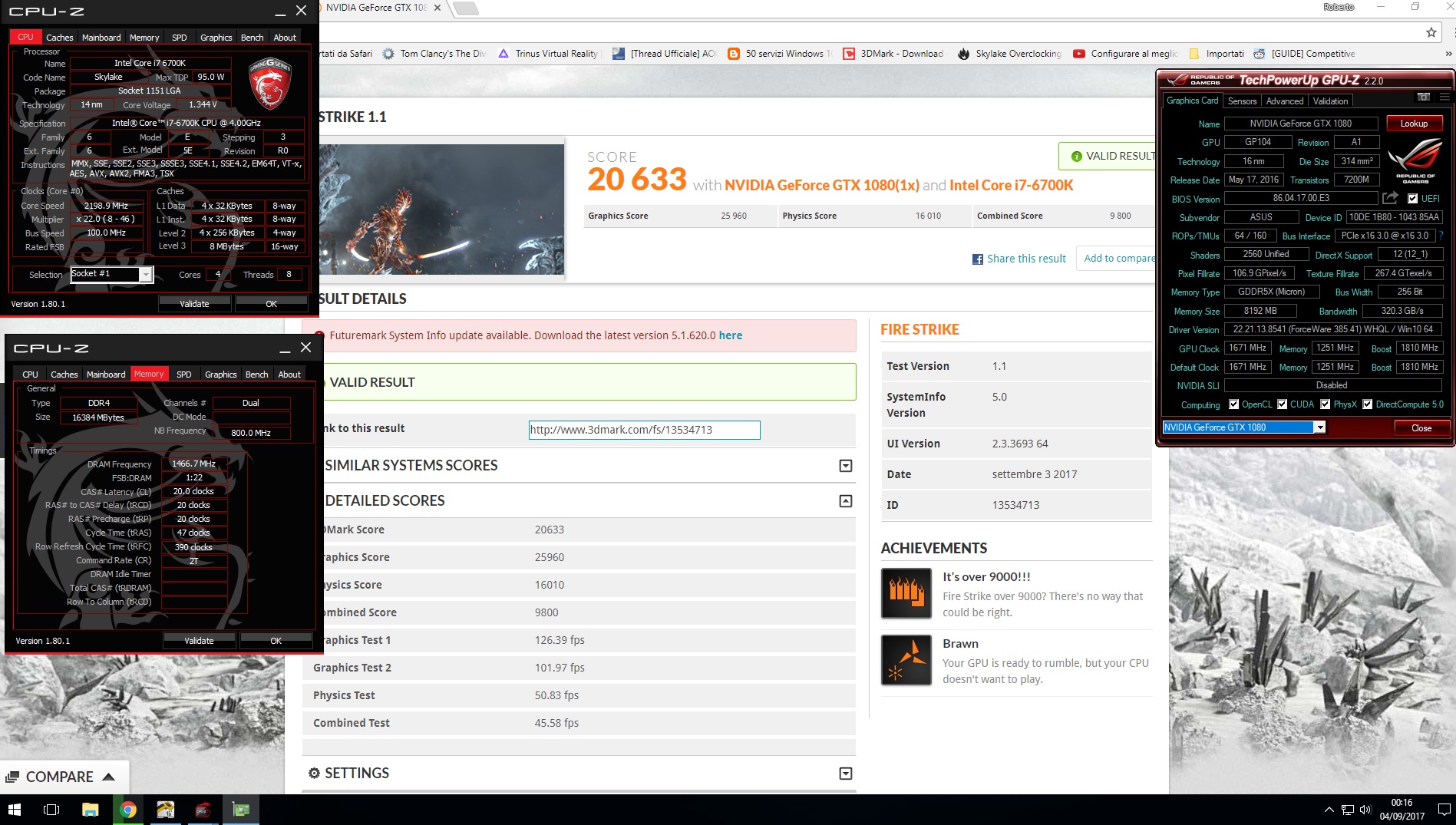Bookmark this page with the star icon
Image resolution: width=1456 pixels, height=825 pixels.
tap(1431, 32)
